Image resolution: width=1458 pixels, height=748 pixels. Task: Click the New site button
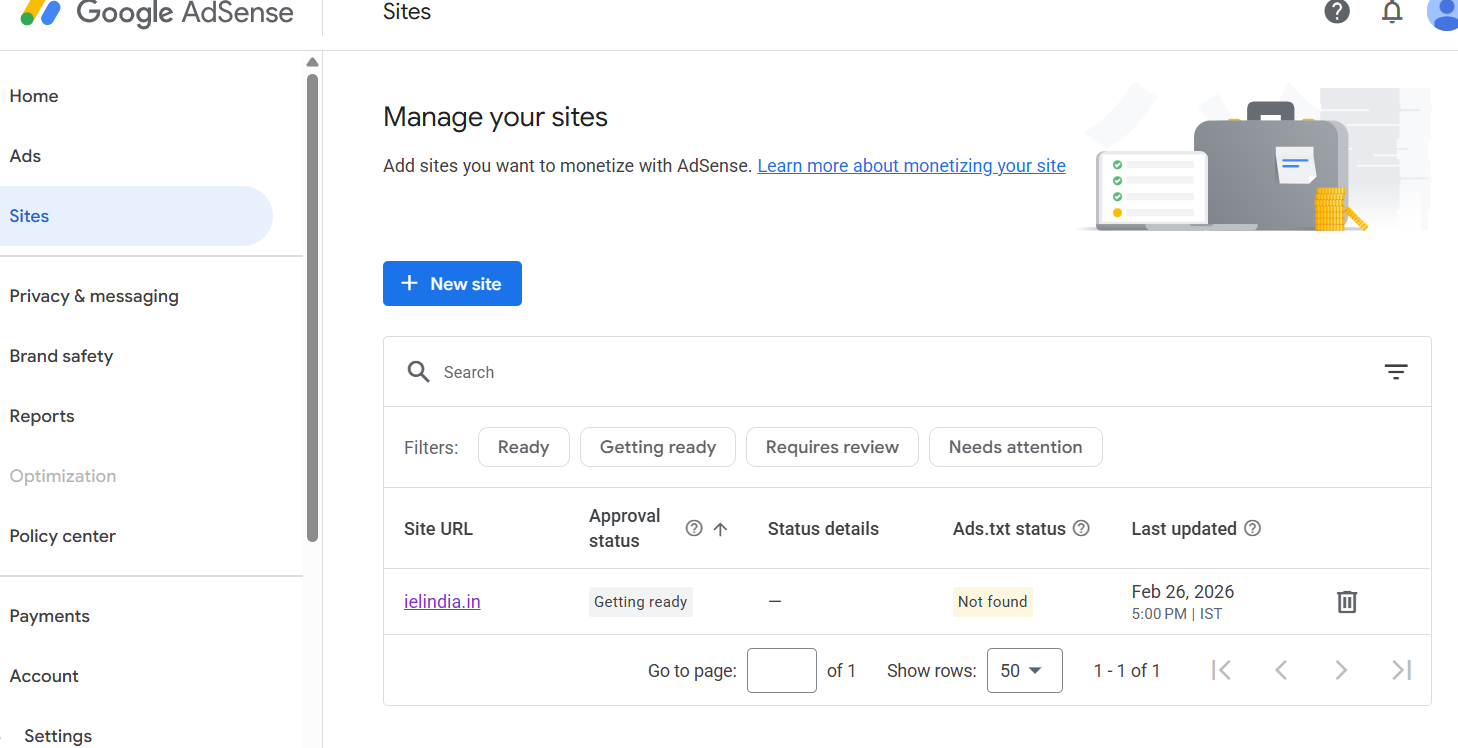(x=452, y=284)
